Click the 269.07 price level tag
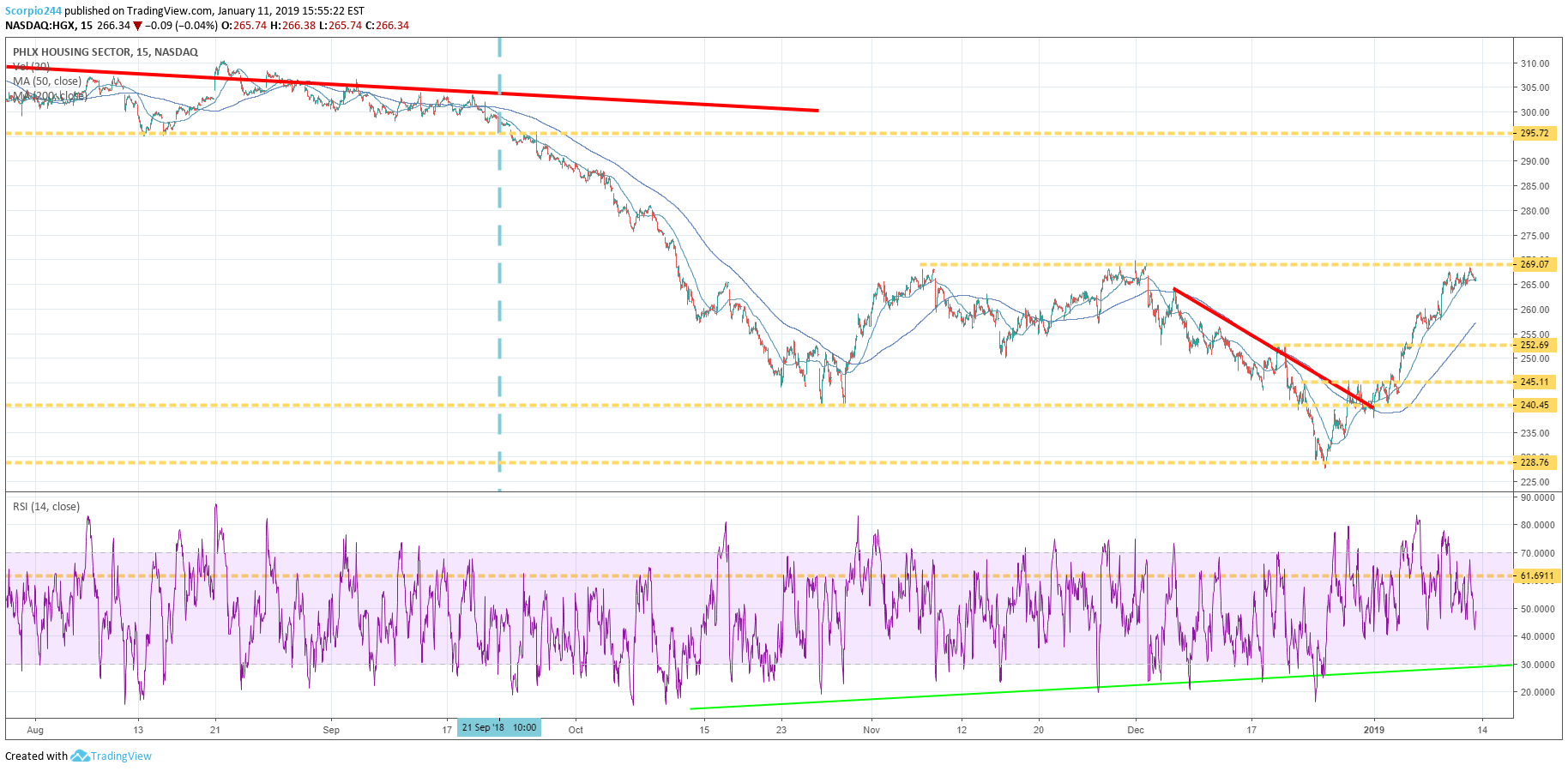Image resolution: width=1568 pixels, height=771 pixels. pyautogui.click(x=1535, y=264)
